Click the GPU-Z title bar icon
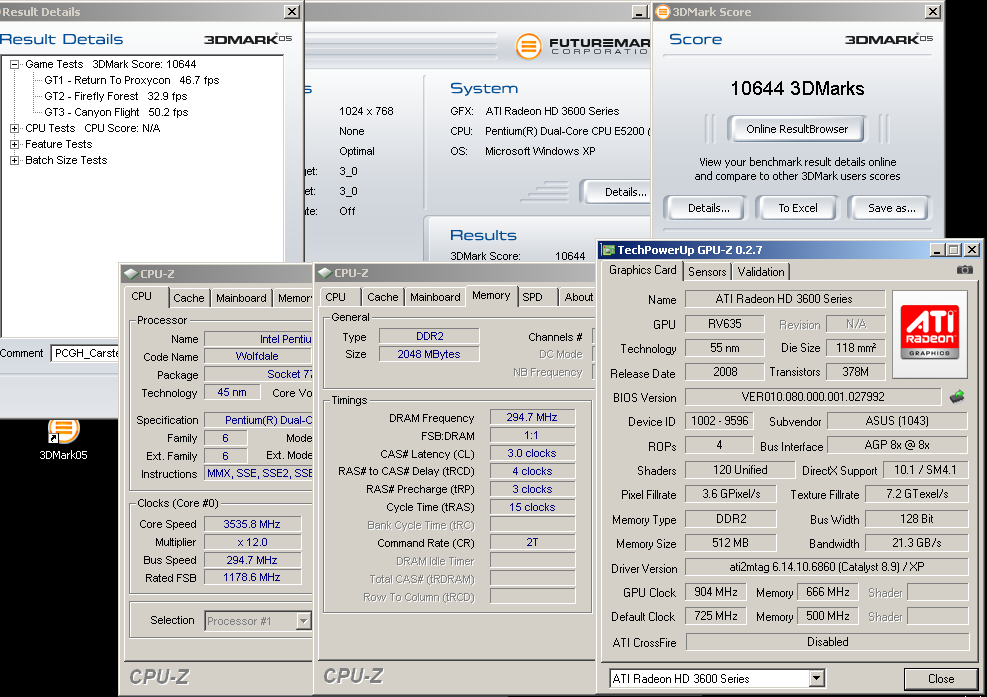 click(608, 250)
